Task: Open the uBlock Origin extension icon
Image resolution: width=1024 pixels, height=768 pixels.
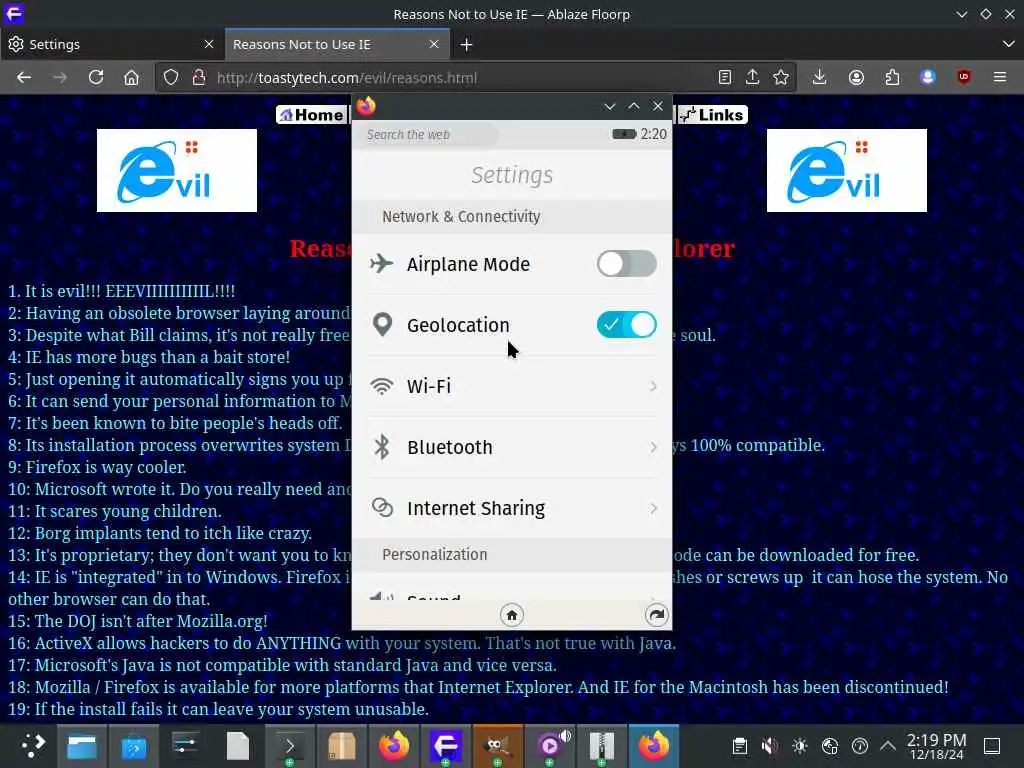Action: pyautogui.click(x=963, y=78)
